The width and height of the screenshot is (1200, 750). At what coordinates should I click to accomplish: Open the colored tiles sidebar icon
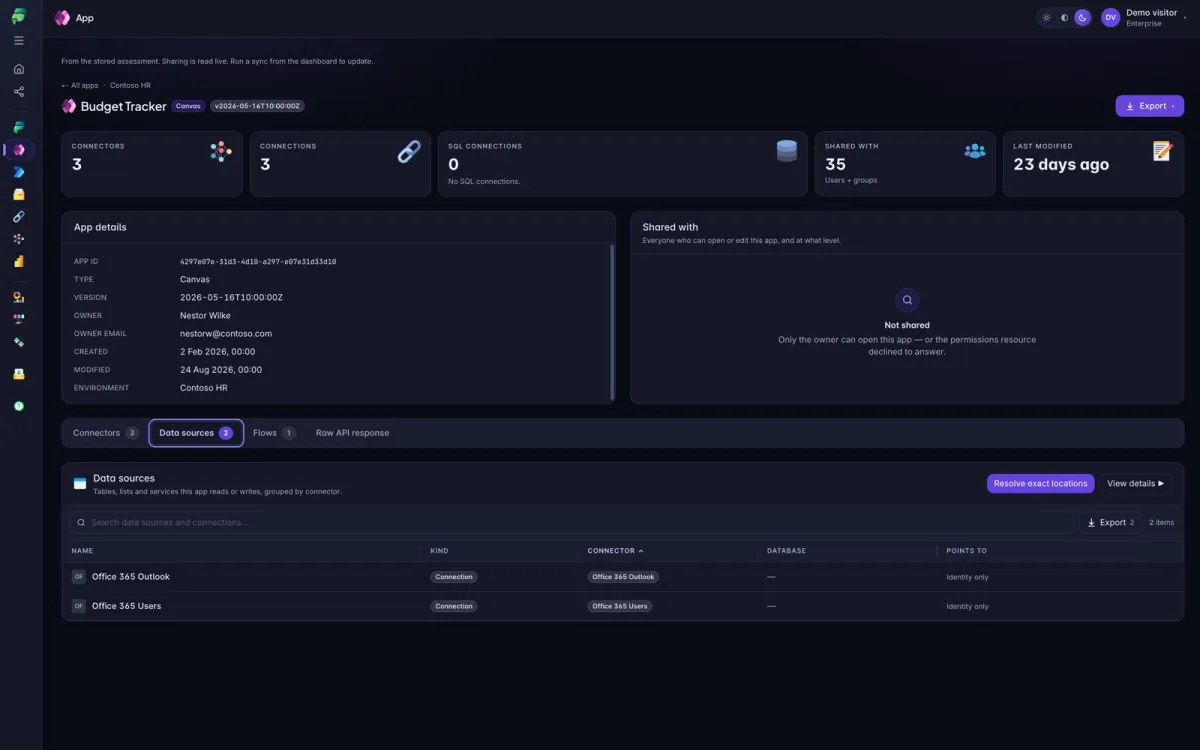pos(19,319)
